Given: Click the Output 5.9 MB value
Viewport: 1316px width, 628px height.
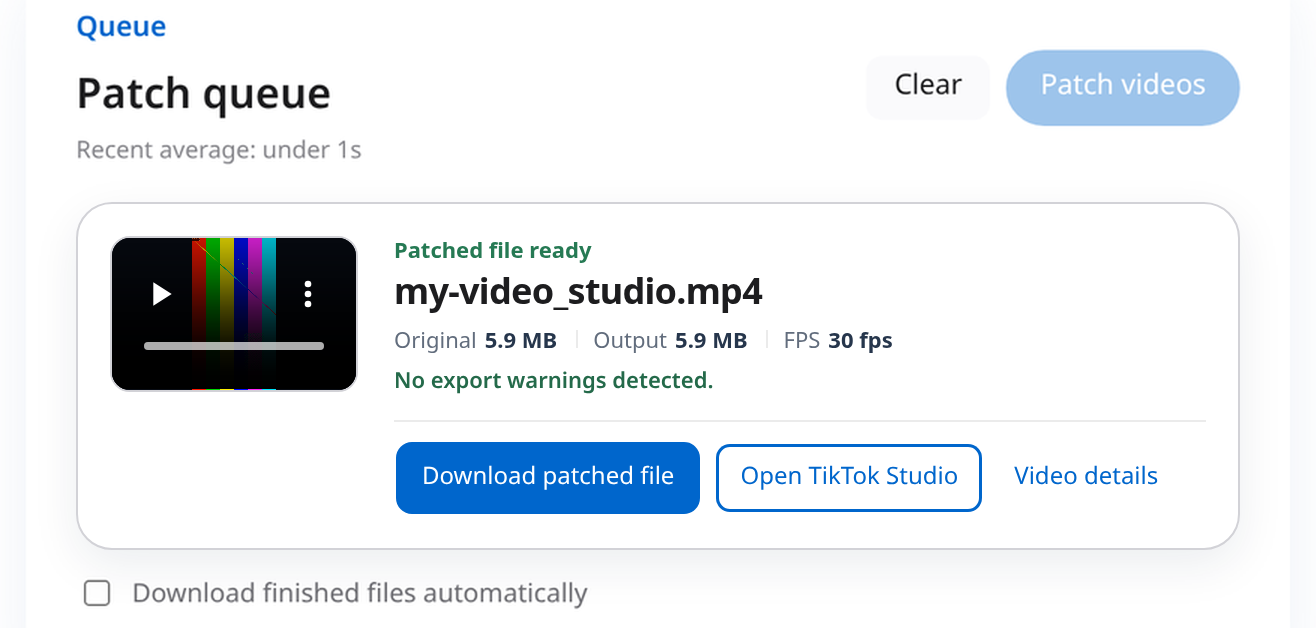Looking at the screenshot, I should 711,341.
